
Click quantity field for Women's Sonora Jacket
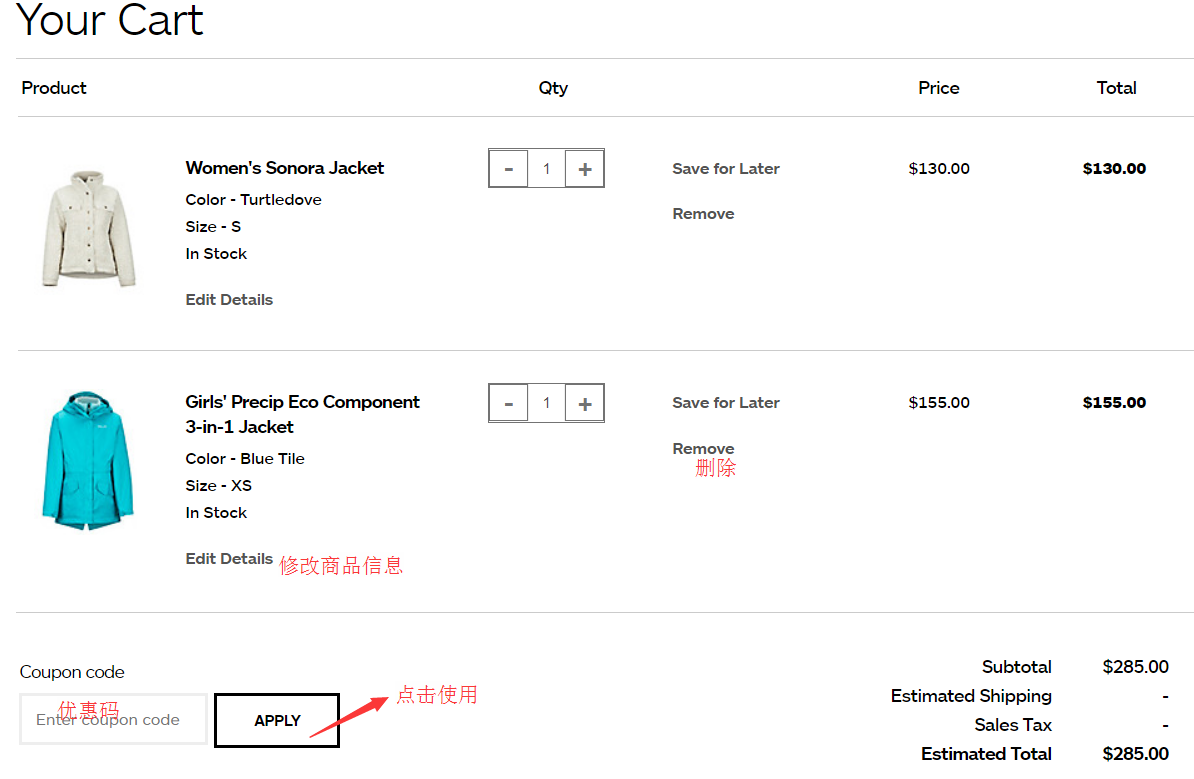(546, 169)
